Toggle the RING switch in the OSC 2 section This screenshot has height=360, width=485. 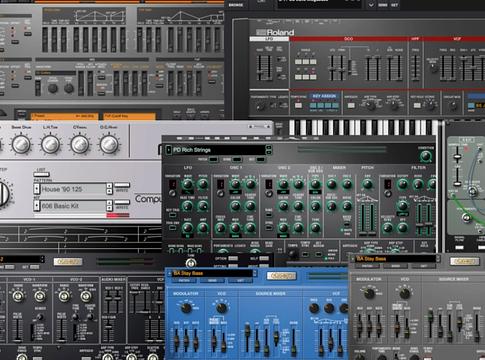pyautogui.click(x=269, y=215)
